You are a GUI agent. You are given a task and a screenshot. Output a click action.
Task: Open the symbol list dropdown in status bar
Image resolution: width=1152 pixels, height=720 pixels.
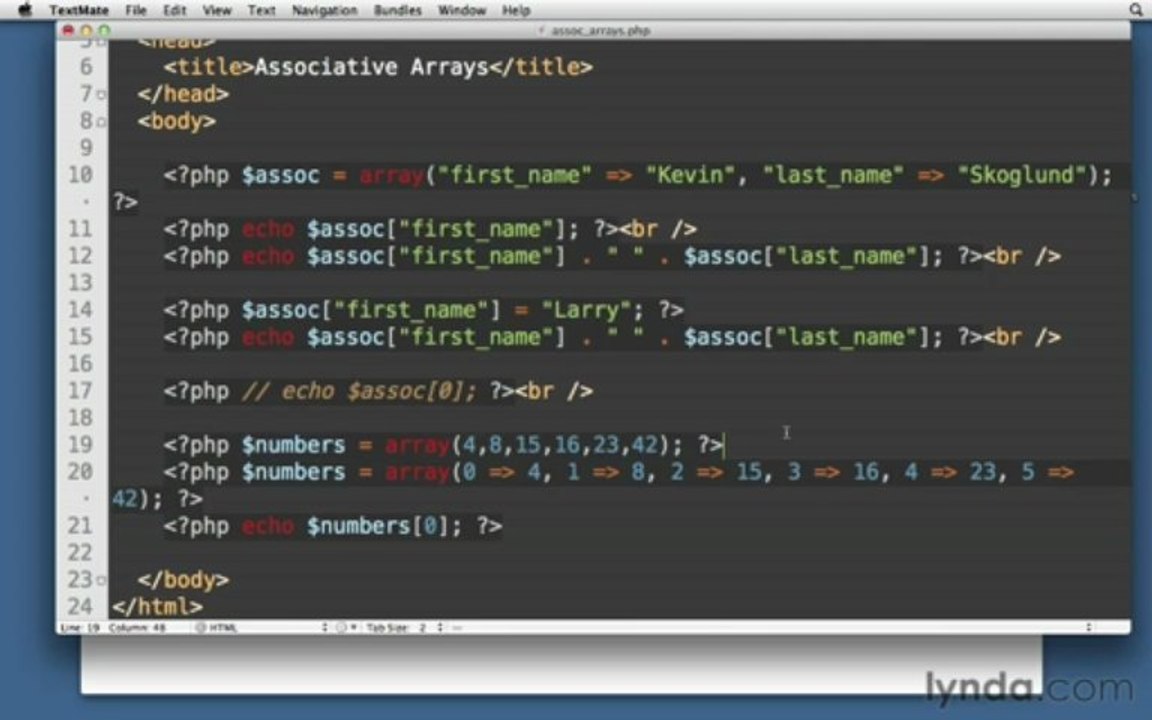coord(771,627)
